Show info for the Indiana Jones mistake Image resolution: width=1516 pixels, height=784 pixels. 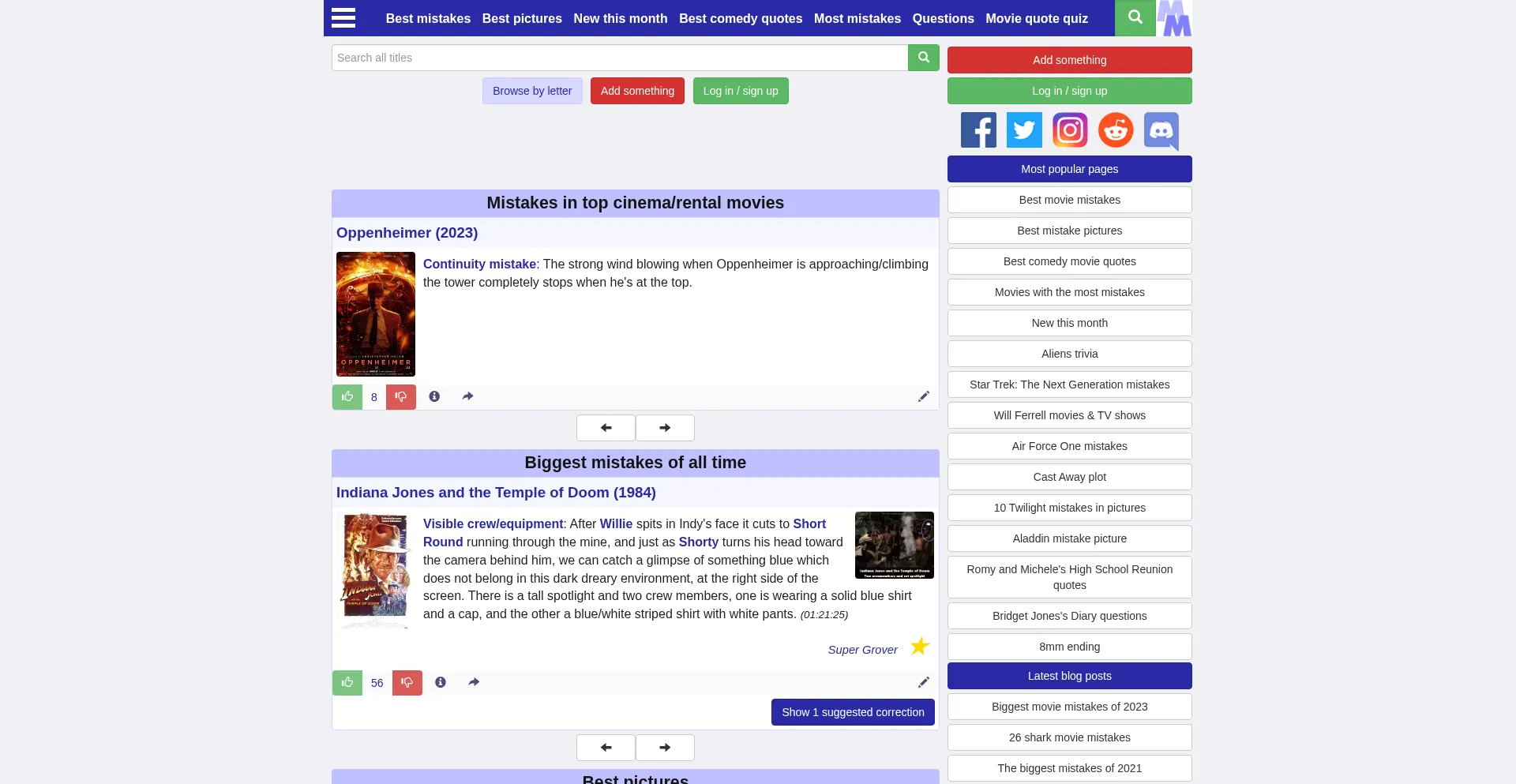click(x=441, y=682)
